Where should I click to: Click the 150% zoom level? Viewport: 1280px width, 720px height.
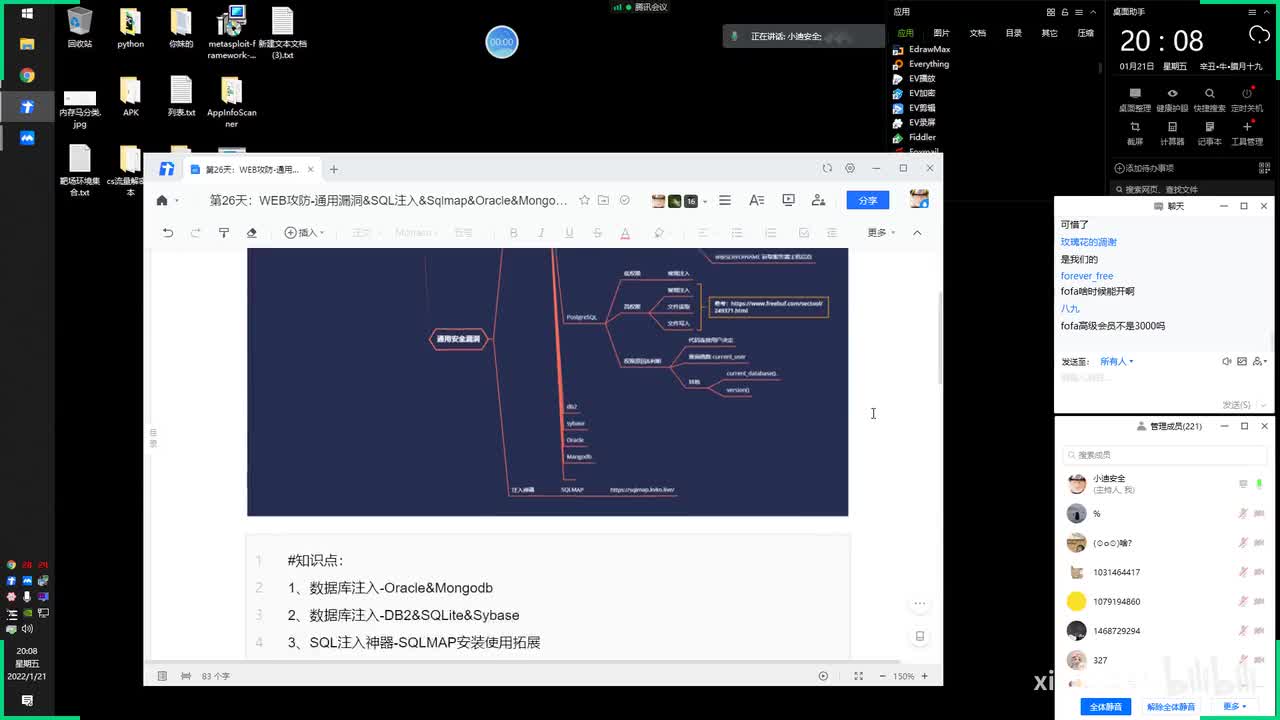pos(903,676)
